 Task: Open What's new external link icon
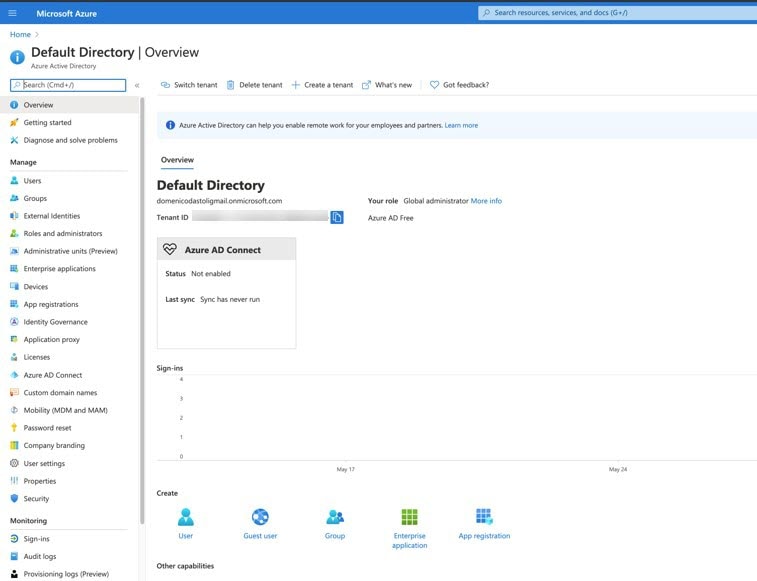[x=366, y=85]
